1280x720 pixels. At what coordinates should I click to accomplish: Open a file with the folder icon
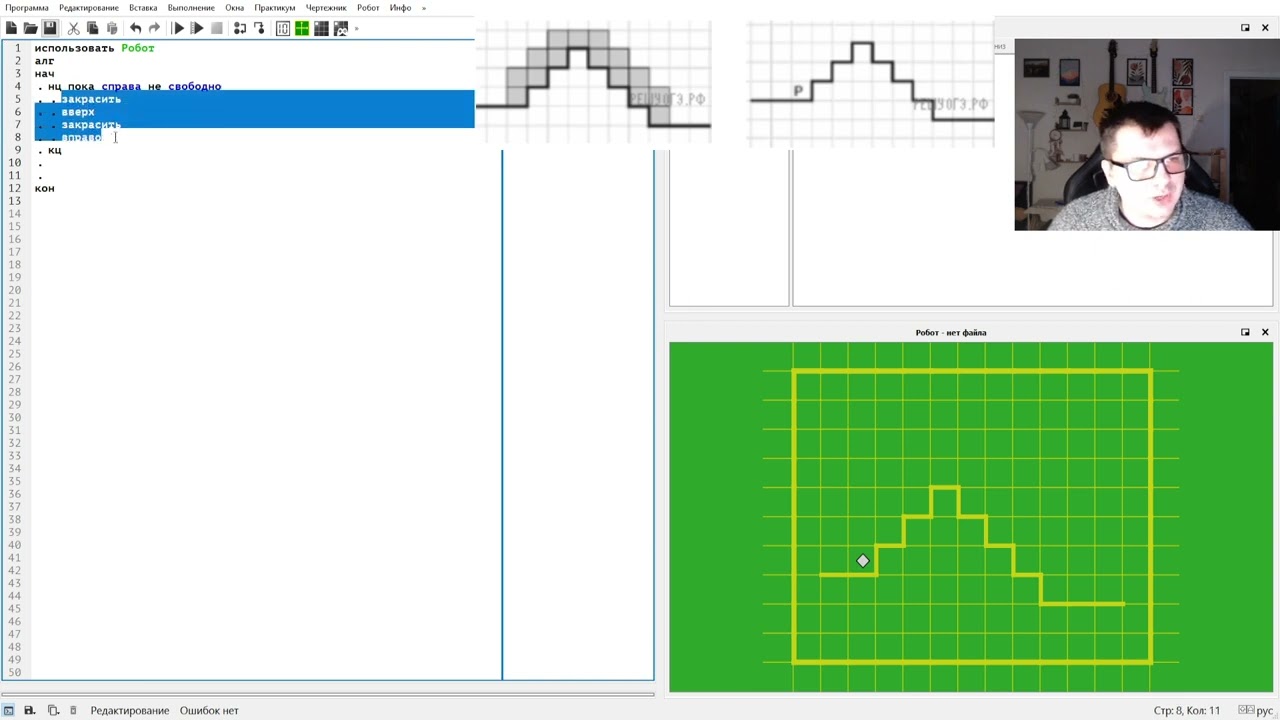coord(31,28)
